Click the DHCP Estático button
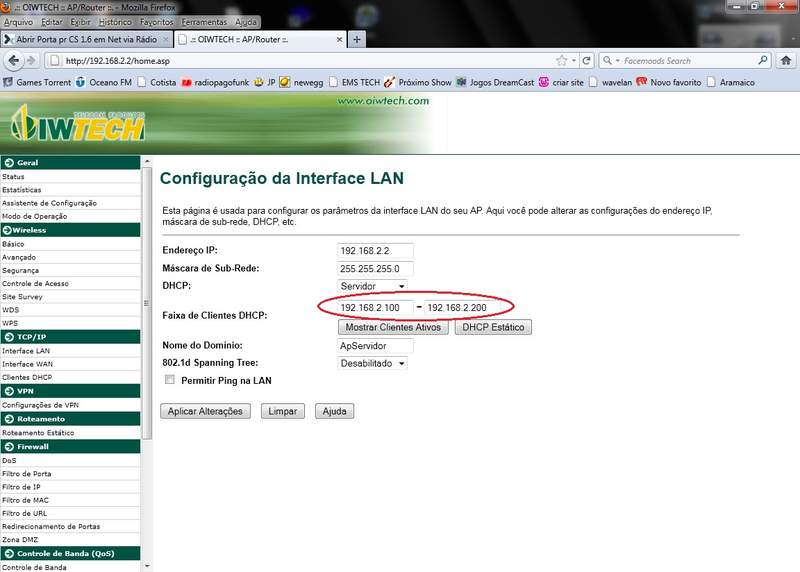The width and height of the screenshot is (800, 572). pos(493,327)
